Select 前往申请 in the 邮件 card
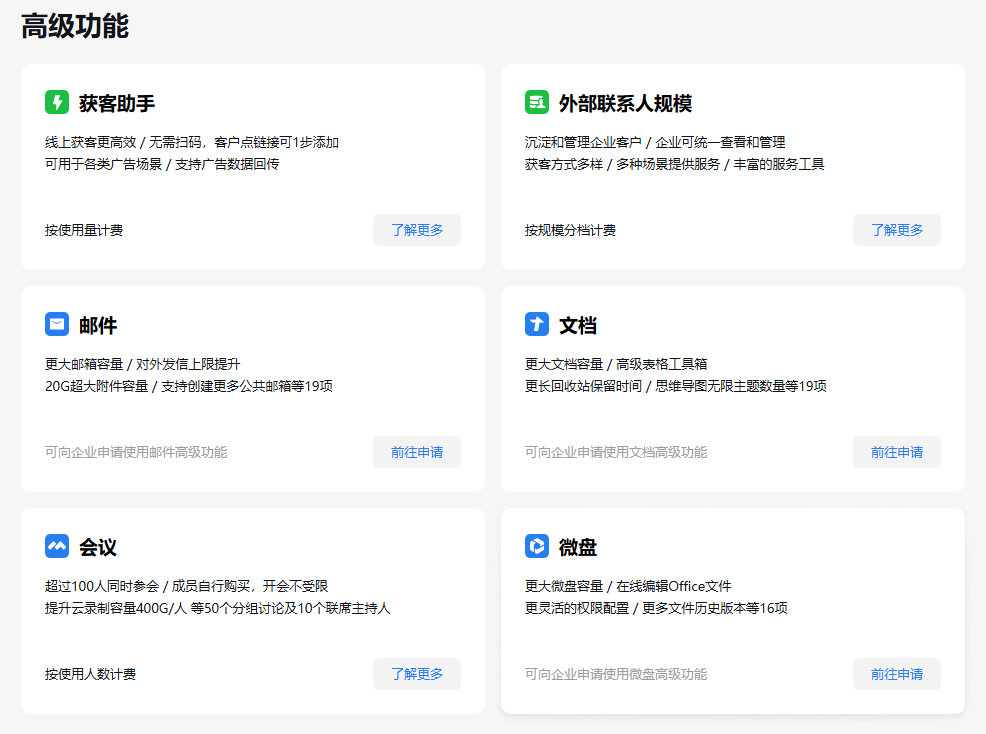The width and height of the screenshot is (986, 734). pyautogui.click(x=417, y=452)
